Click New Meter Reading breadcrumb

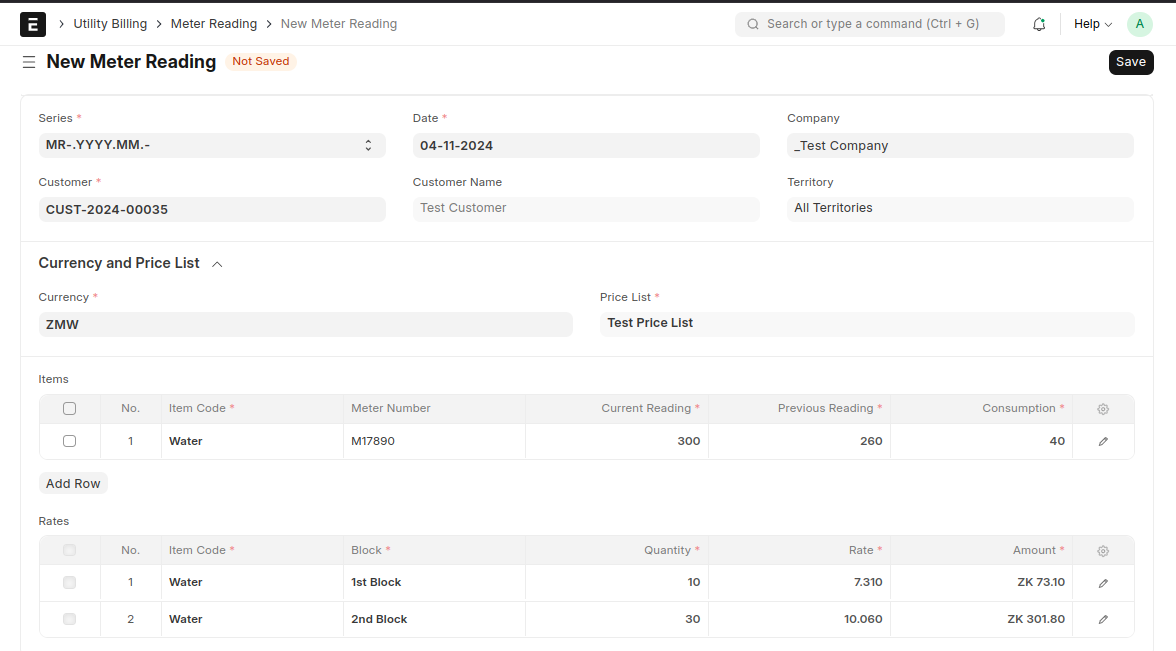coord(339,24)
